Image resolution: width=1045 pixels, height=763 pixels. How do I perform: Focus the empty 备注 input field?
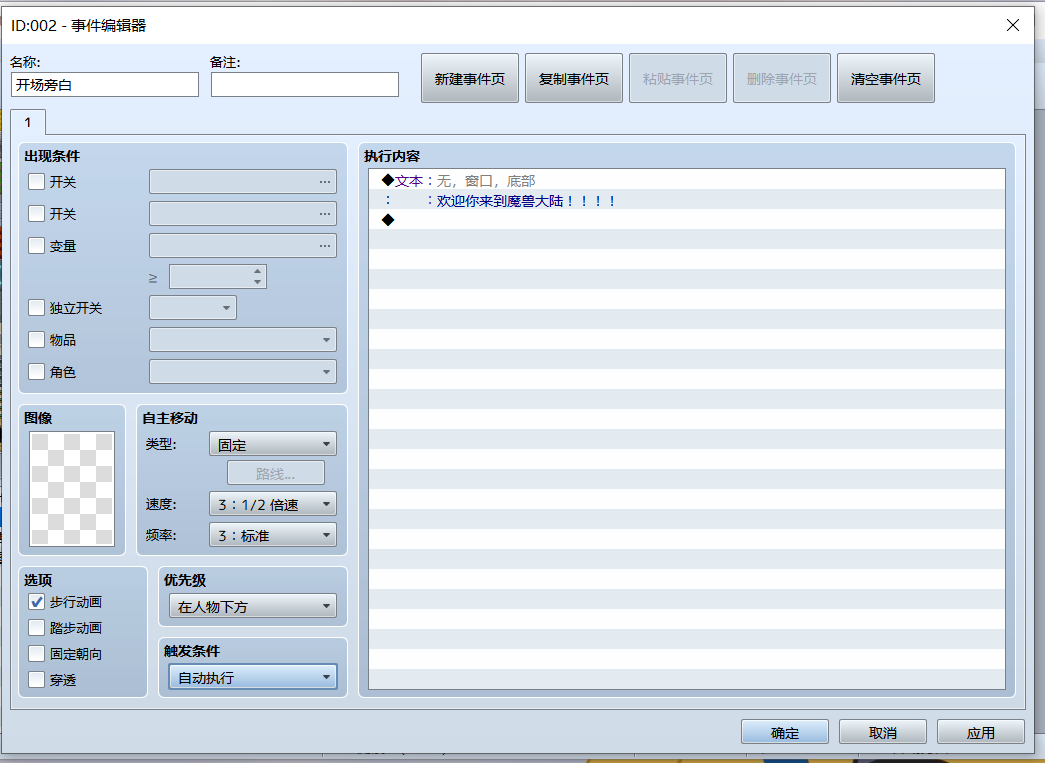[x=305, y=85]
